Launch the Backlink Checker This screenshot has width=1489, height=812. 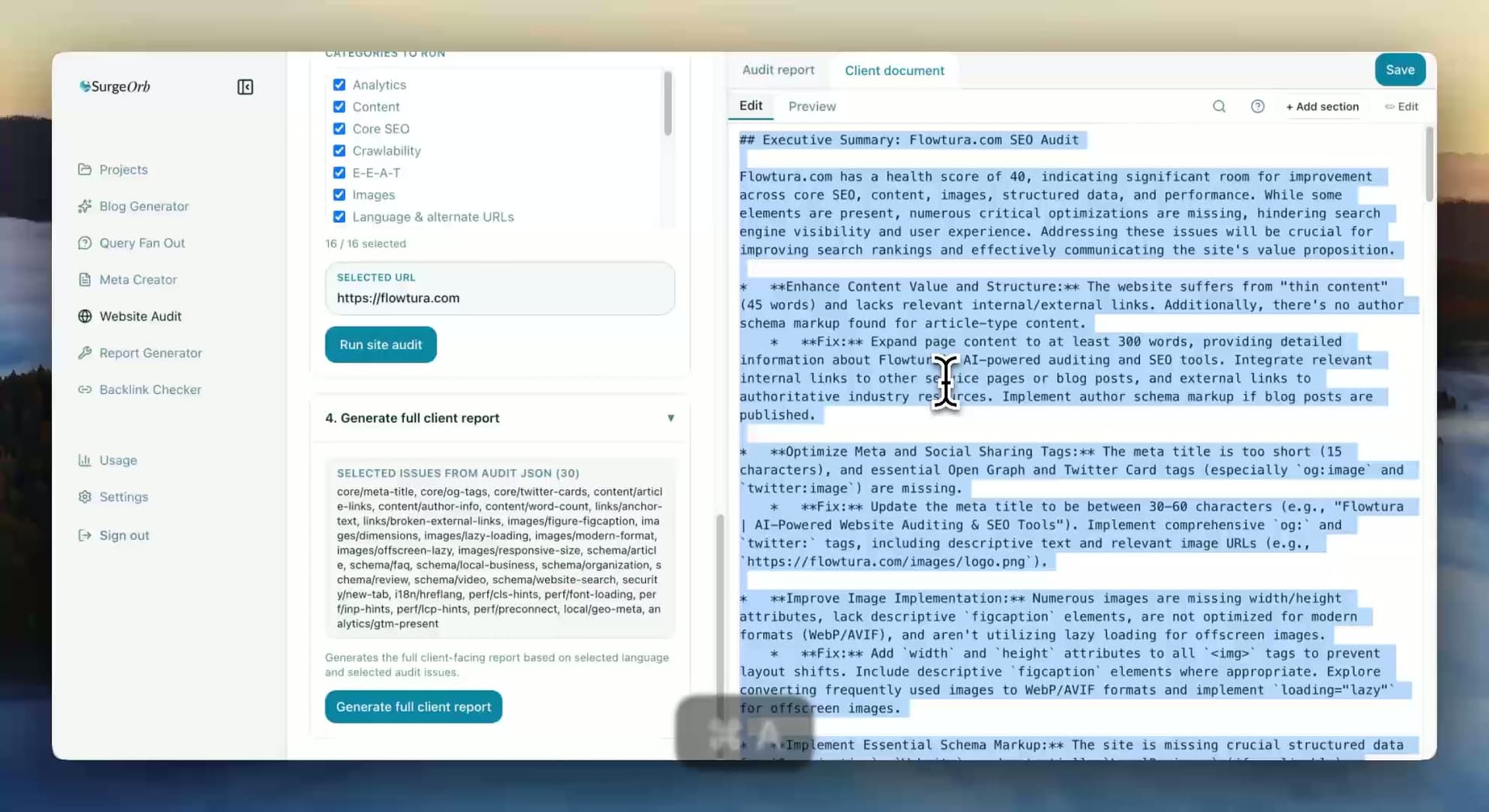(x=150, y=389)
